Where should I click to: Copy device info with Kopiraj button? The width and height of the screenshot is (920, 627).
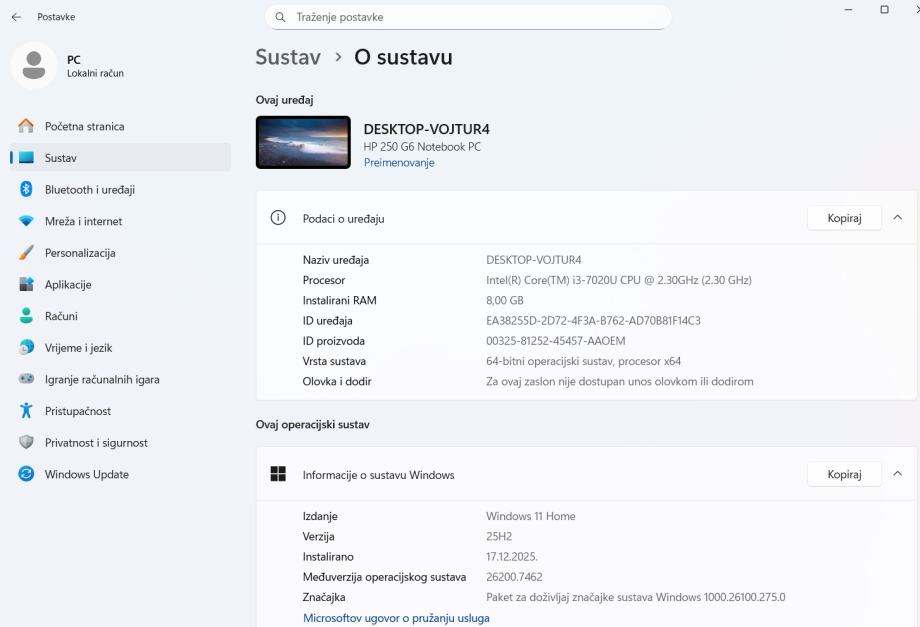pos(844,218)
